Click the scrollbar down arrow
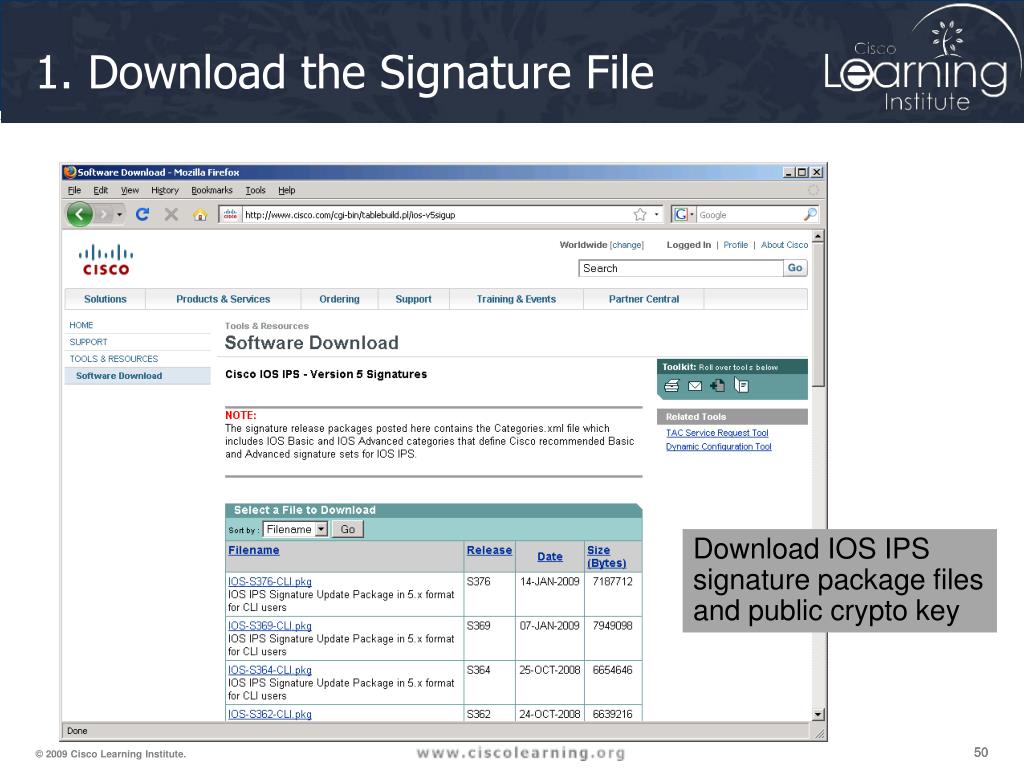Viewport: 1024px width, 768px height. click(818, 714)
